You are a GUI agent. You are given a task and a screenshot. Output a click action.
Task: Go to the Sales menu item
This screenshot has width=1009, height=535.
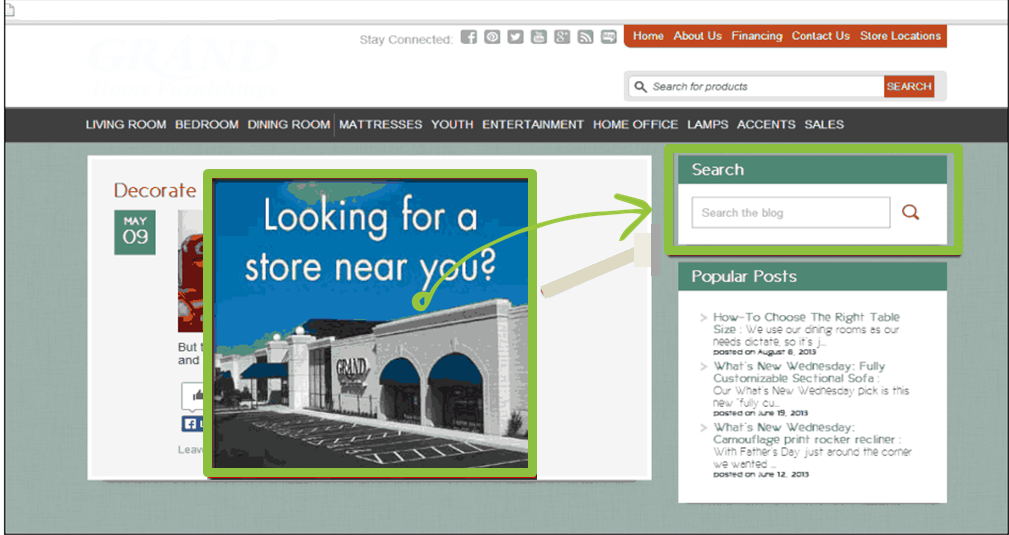[x=824, y=125]
